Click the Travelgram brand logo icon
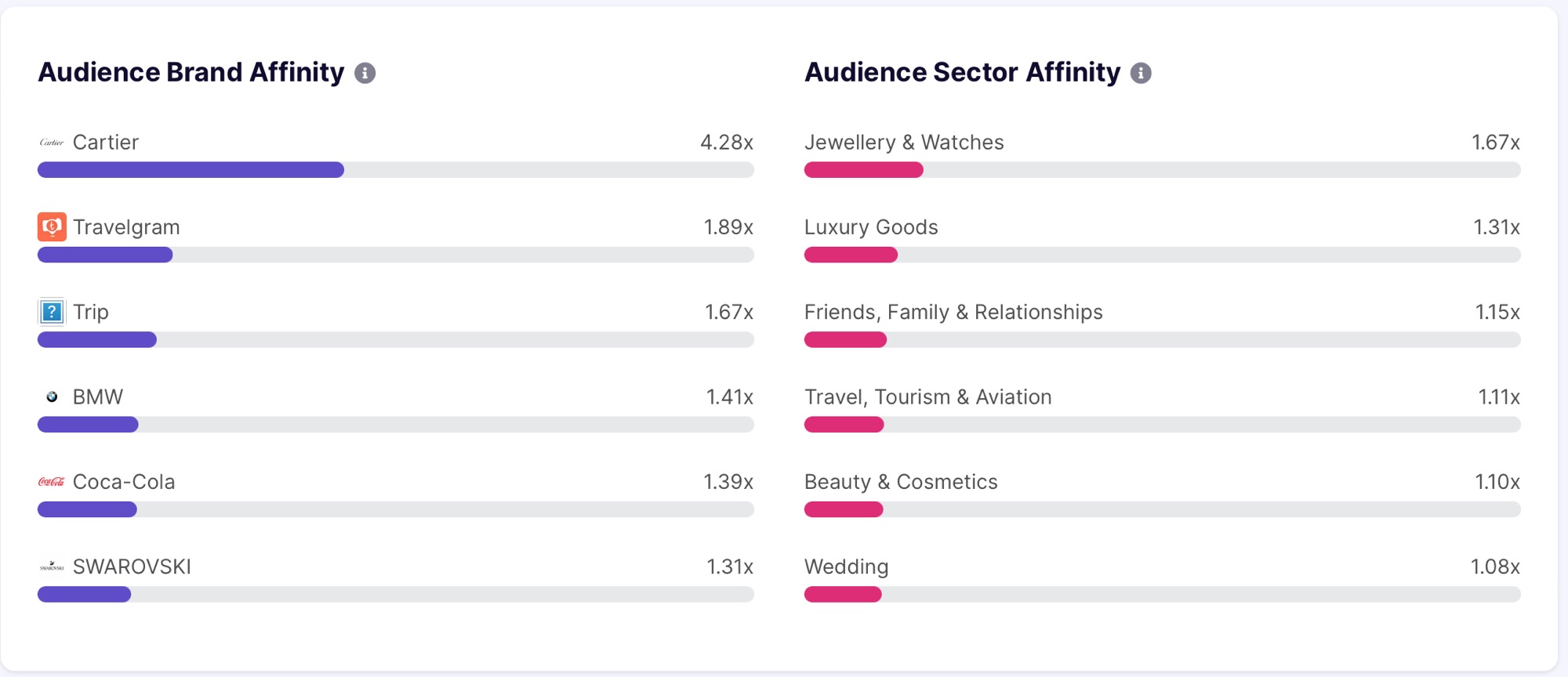 pyautogui.click(x=52, y=227)
